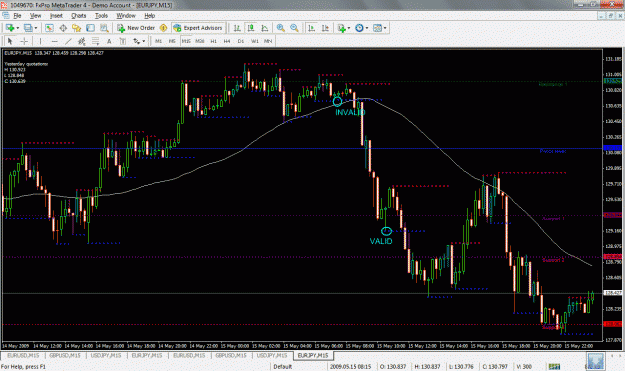Show the Navigator panel (folder star icon)
The width and height of the screenshot is (625, 371).
click(x=77, y=28)
